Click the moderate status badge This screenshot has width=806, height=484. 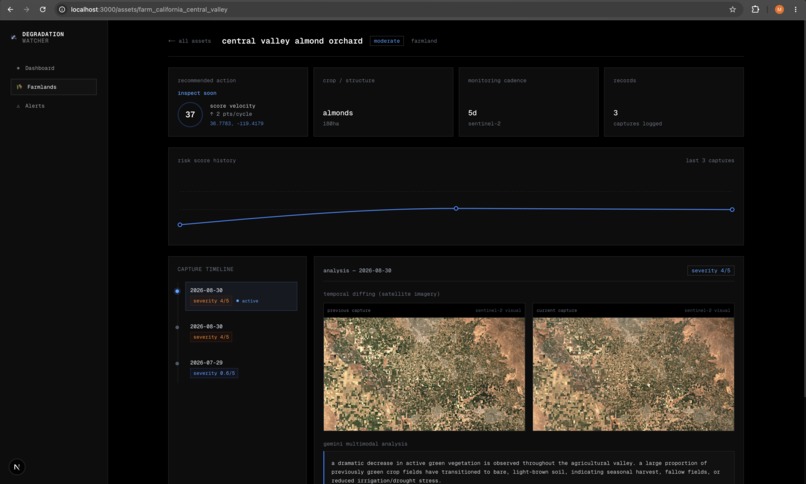[x=387, y=41]
